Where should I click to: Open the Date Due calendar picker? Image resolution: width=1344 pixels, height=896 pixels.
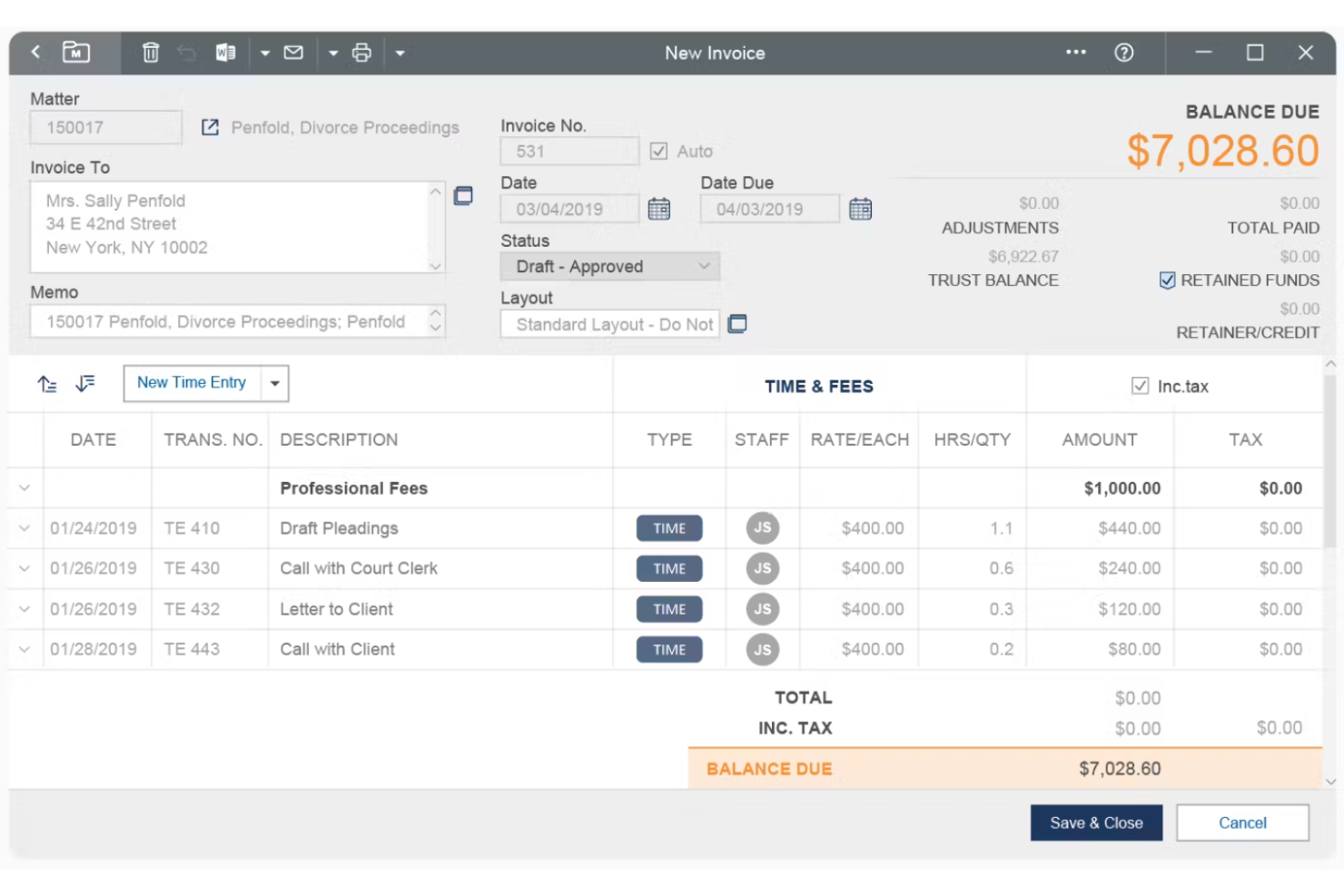tap(860, 209)
